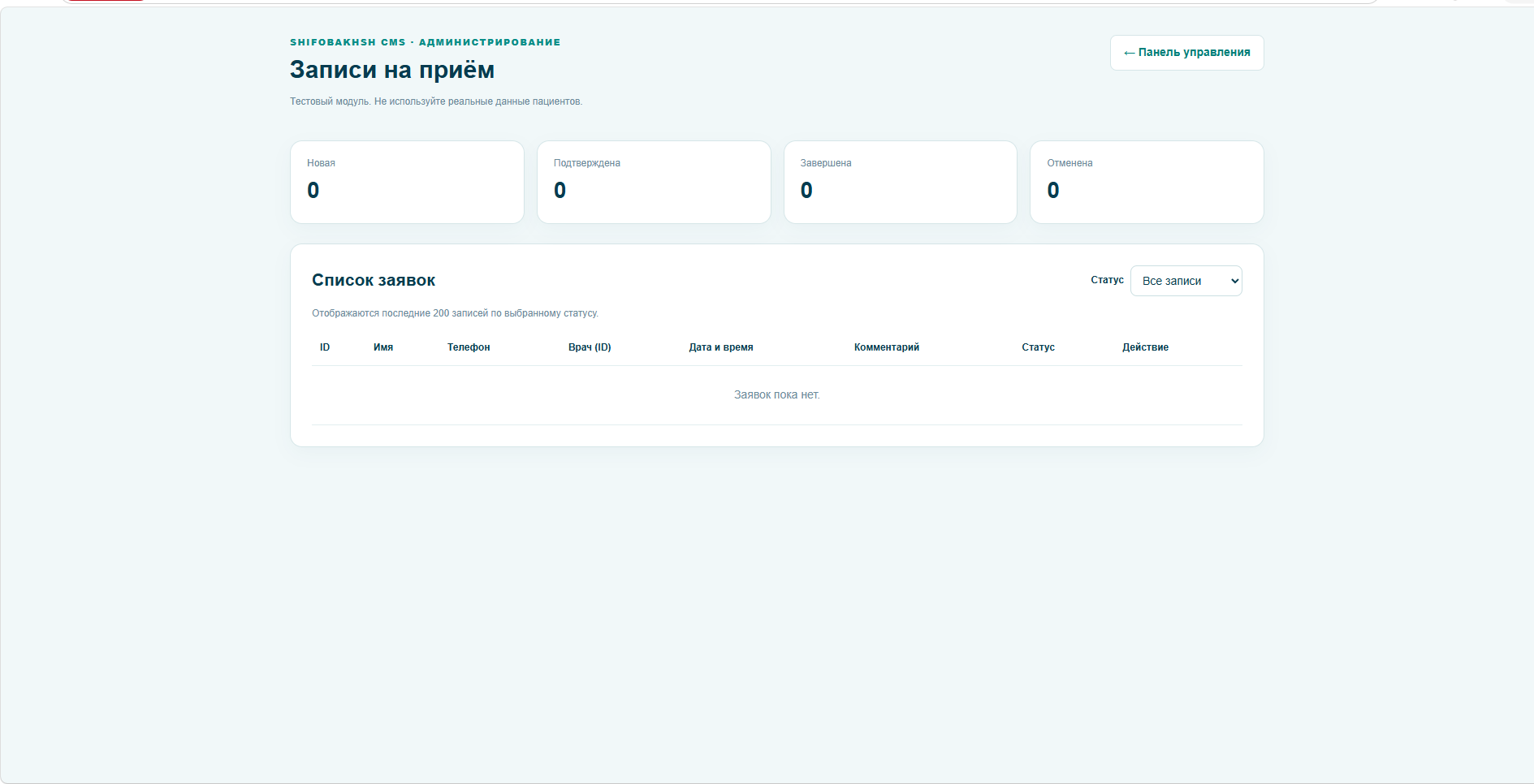Select the Завершена counter card
Viewport: 1534px width, 784px height.
coord(900,182)
